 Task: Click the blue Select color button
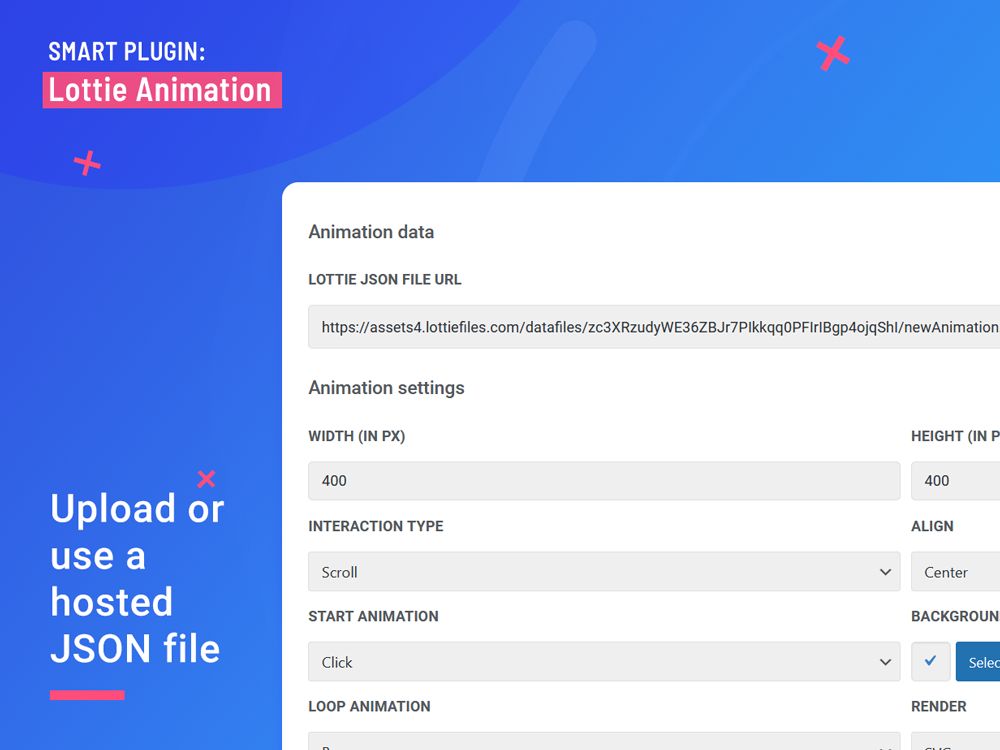(978, 661)
